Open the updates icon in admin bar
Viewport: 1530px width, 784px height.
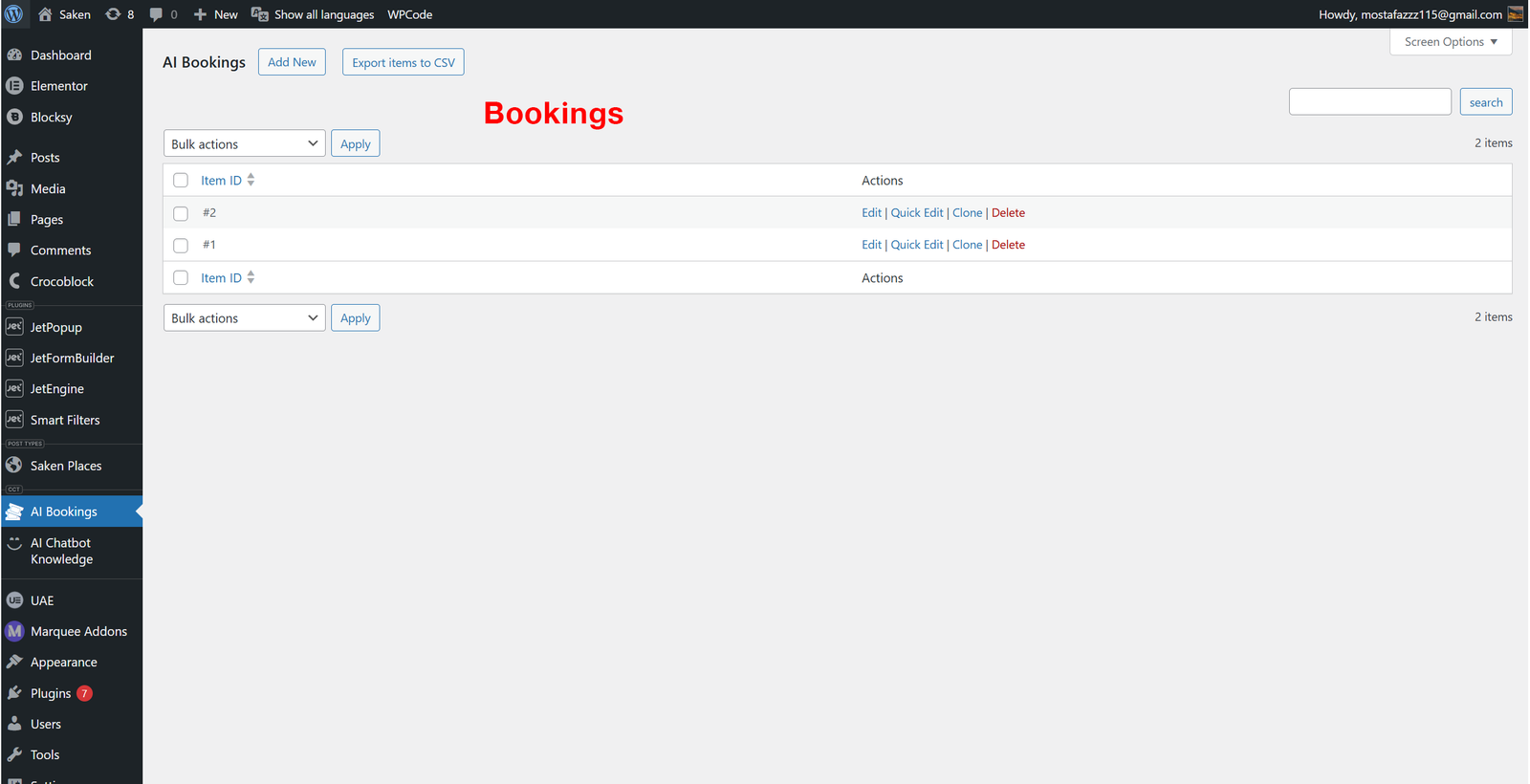tap(113, 14)
